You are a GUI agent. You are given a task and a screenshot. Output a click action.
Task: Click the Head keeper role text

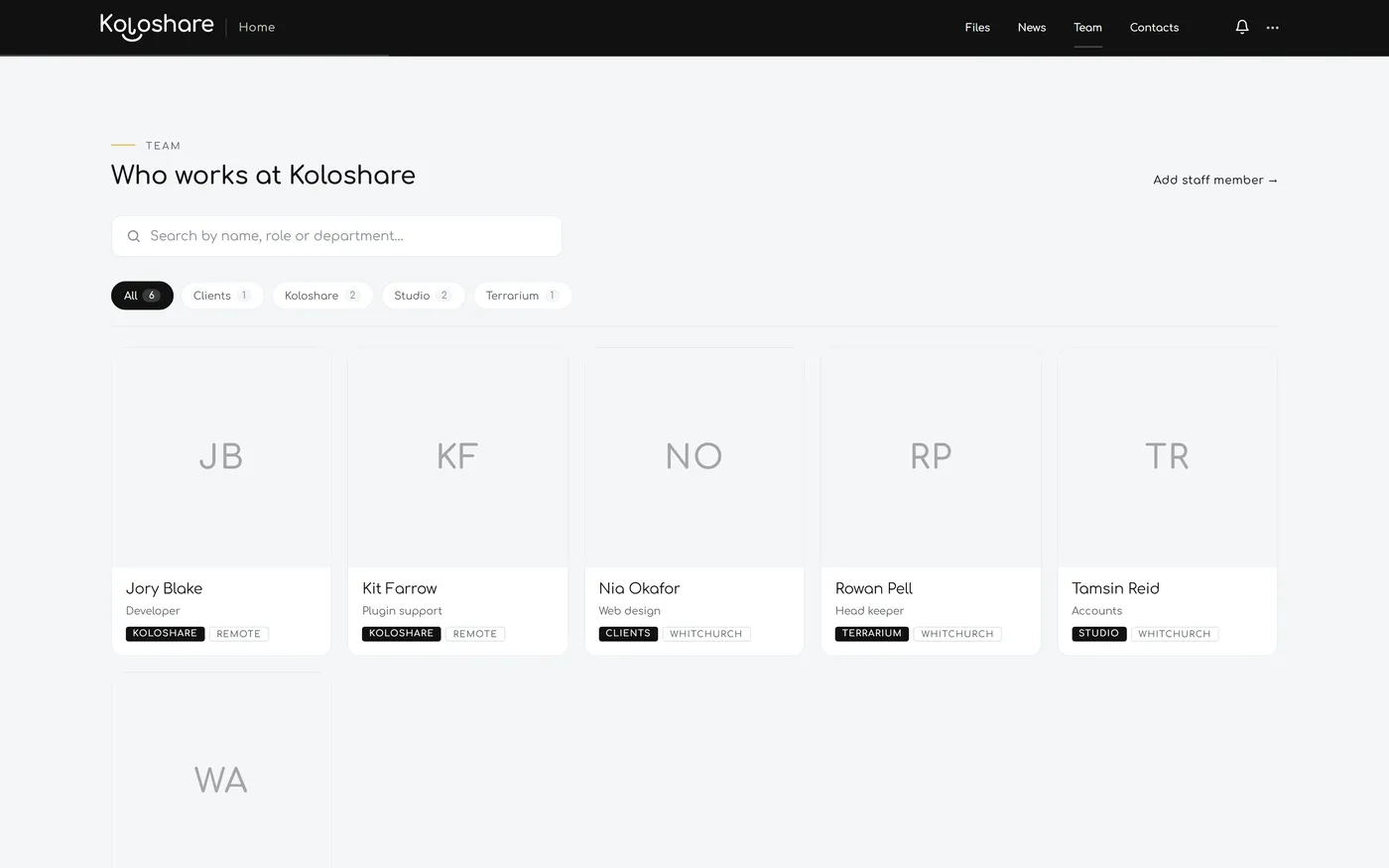(x=870, y=611)
